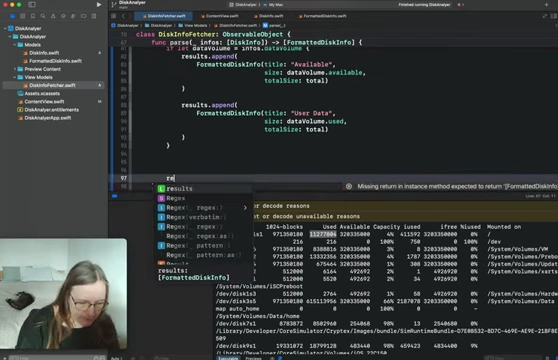Click the blue breakpoint indicator below editor
This screenshot has height=360, width=558.
click(115, 196)
